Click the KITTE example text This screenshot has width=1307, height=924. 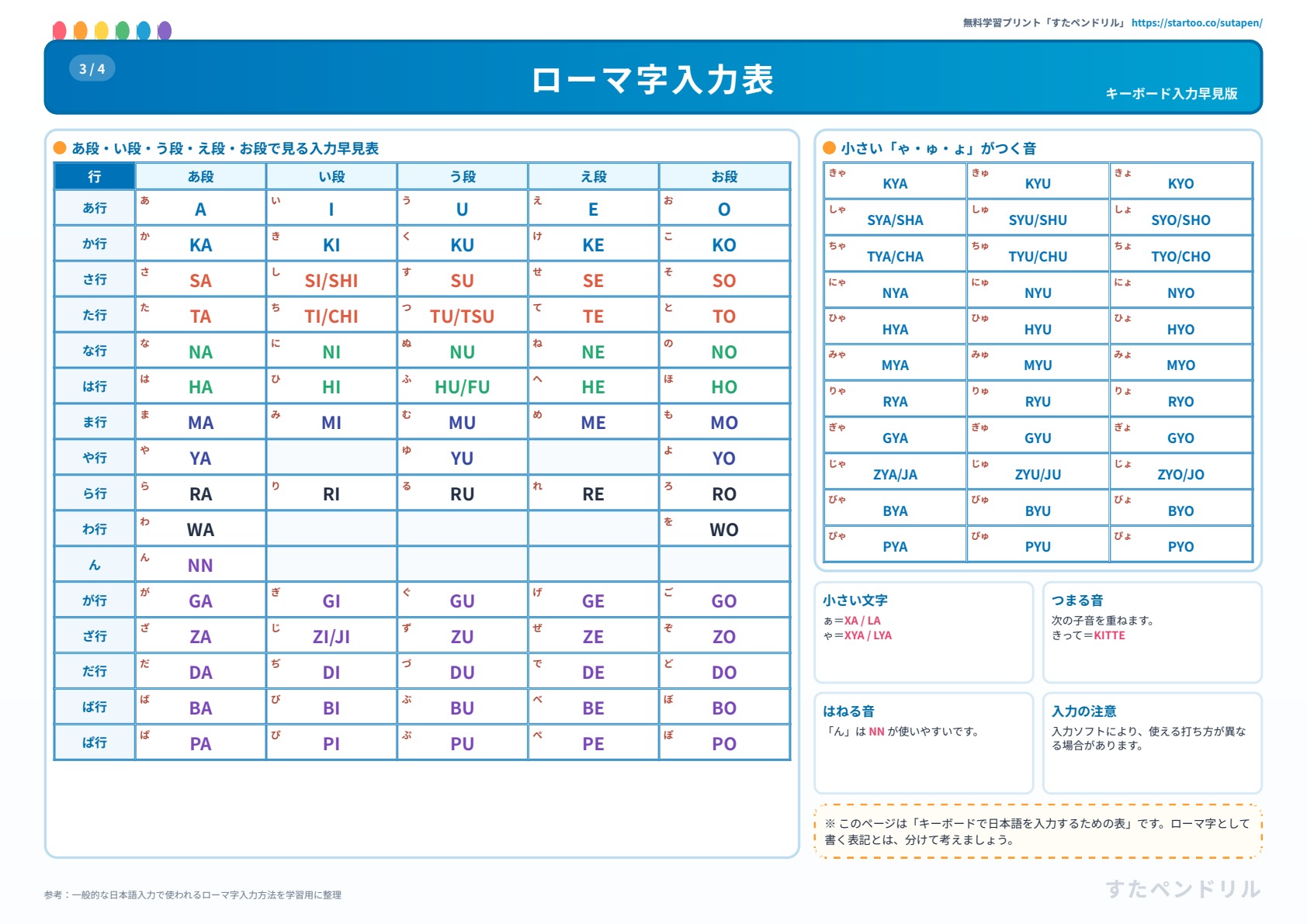click(1109, 635)
